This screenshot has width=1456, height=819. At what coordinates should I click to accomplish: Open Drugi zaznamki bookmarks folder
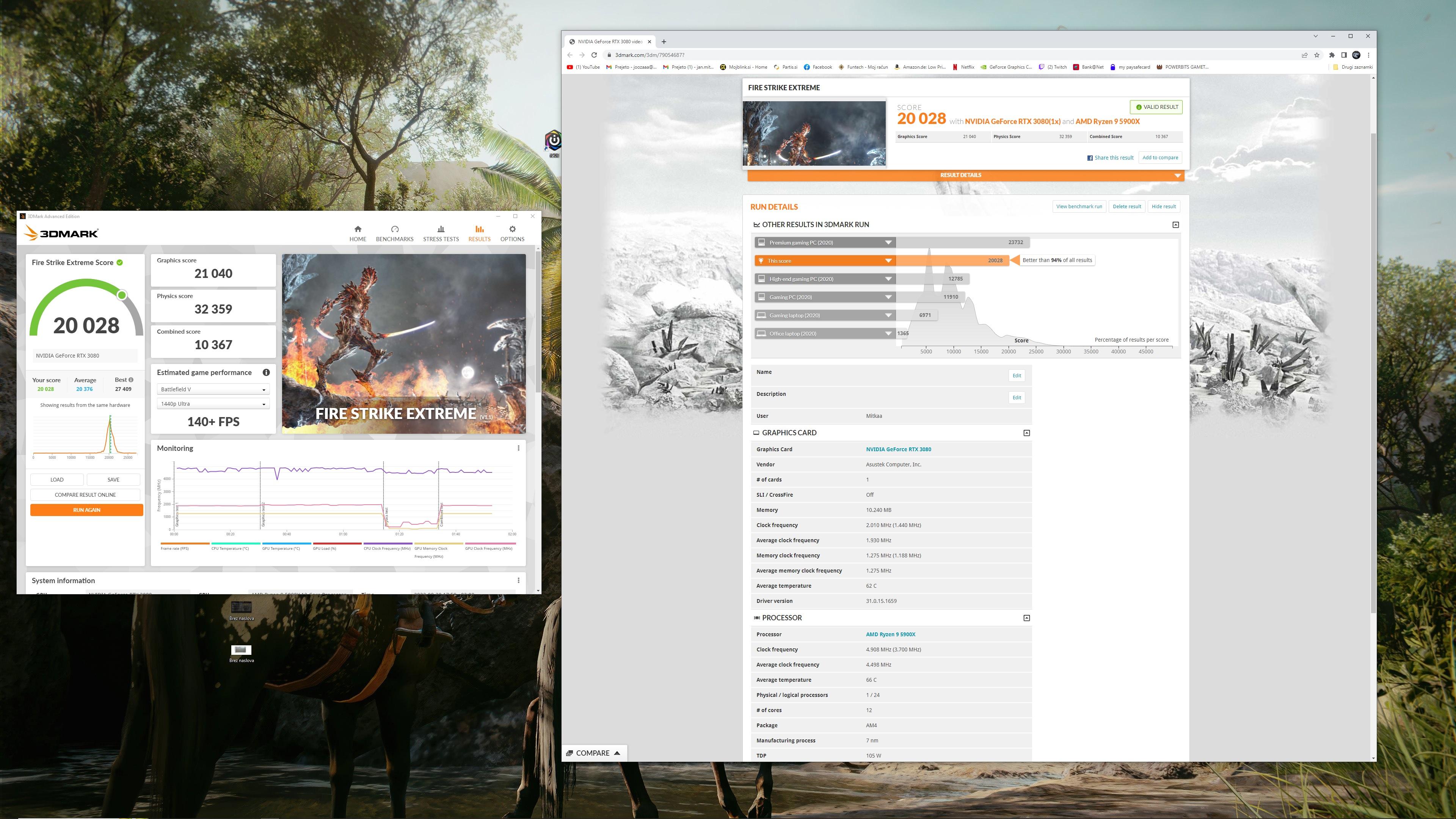pos(1352,67)
